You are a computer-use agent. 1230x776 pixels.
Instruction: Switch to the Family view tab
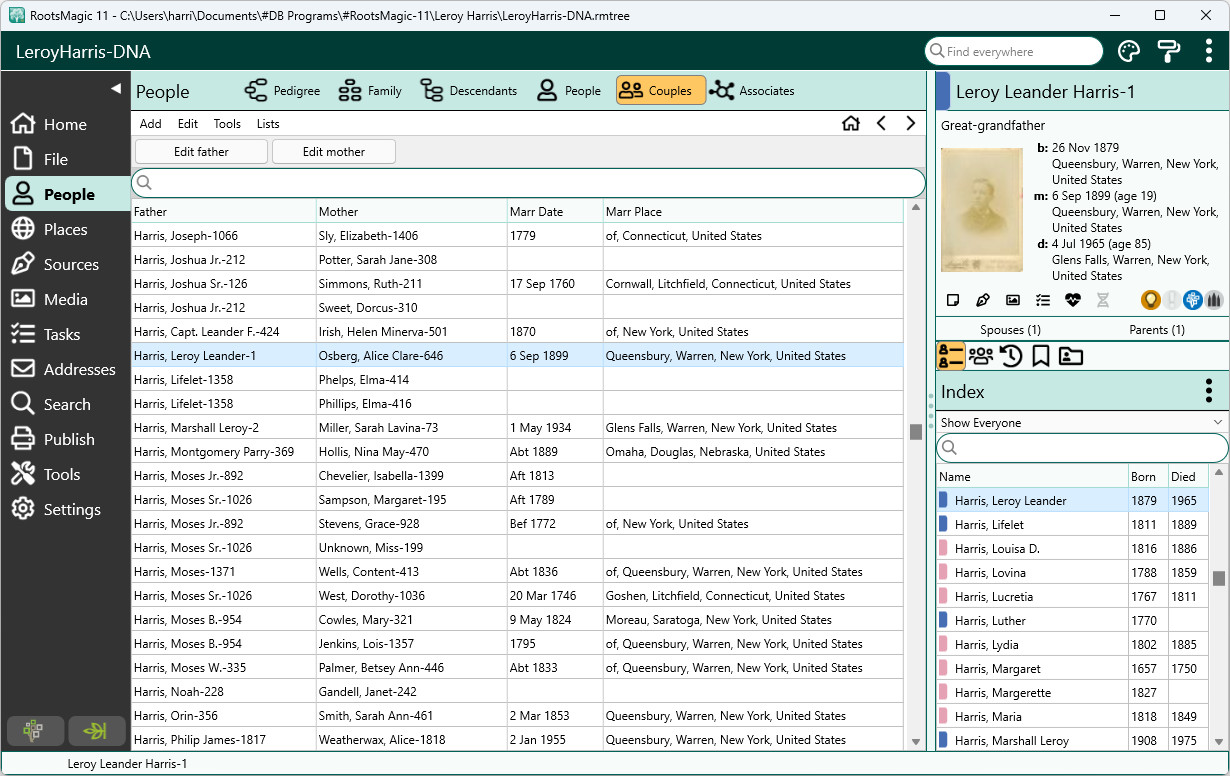pyautogui.click(x=370, y=91)
